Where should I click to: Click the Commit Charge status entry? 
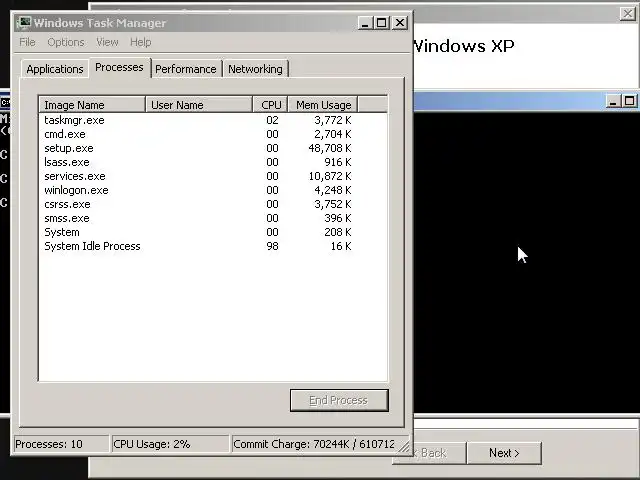314,444
